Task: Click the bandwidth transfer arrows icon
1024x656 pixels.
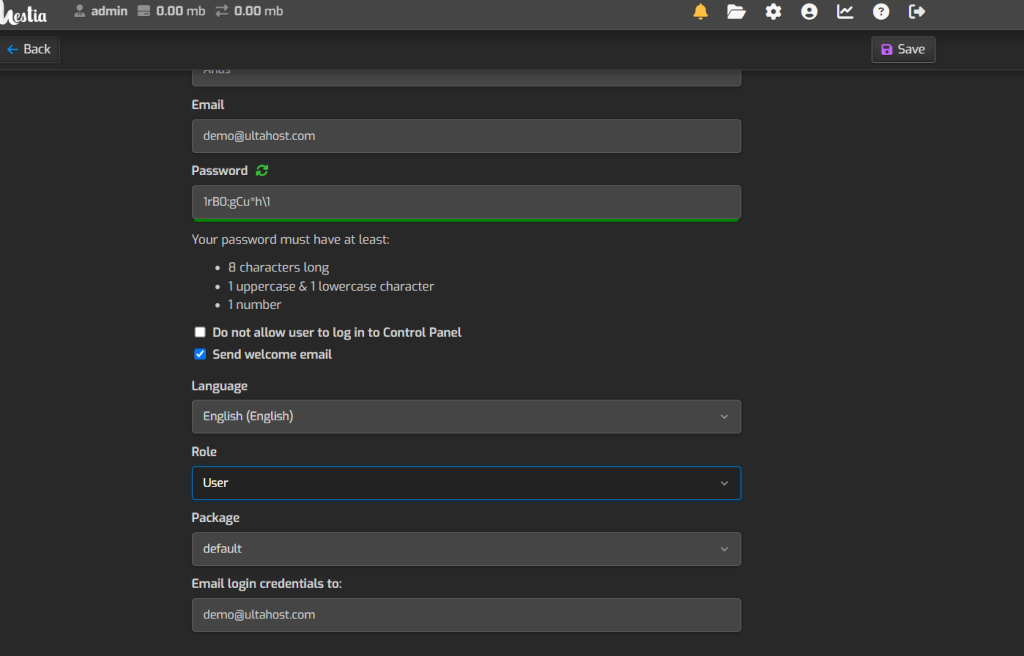Action: (222, 11)
